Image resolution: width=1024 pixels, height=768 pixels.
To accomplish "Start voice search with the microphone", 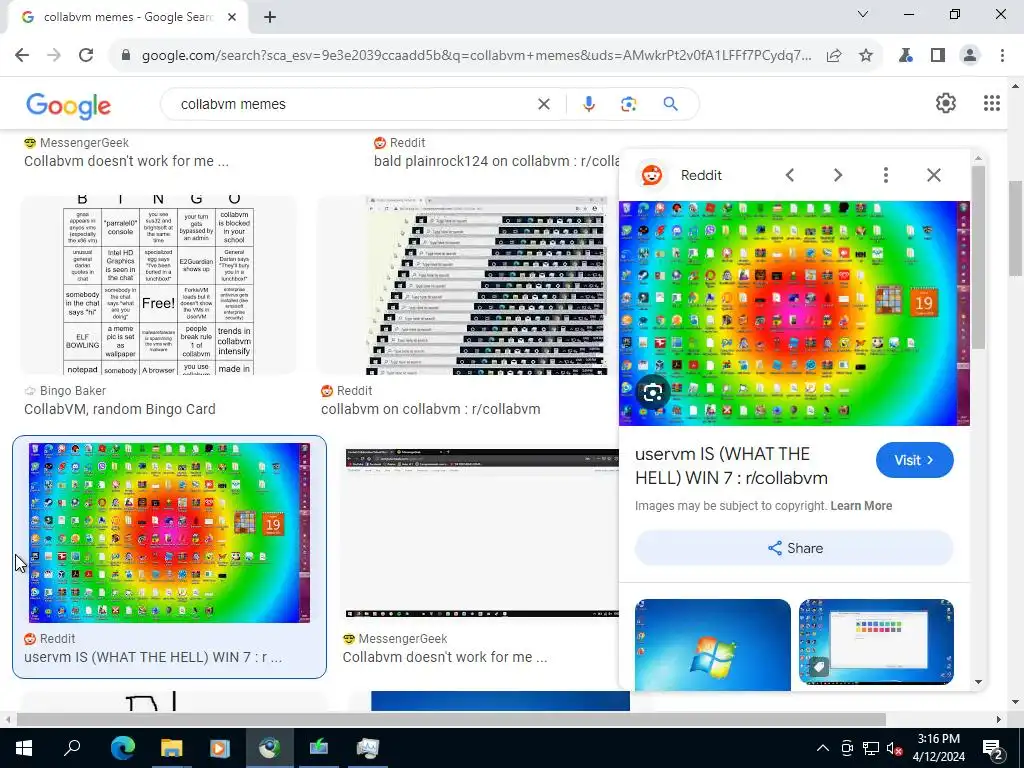I will (588, 104).
